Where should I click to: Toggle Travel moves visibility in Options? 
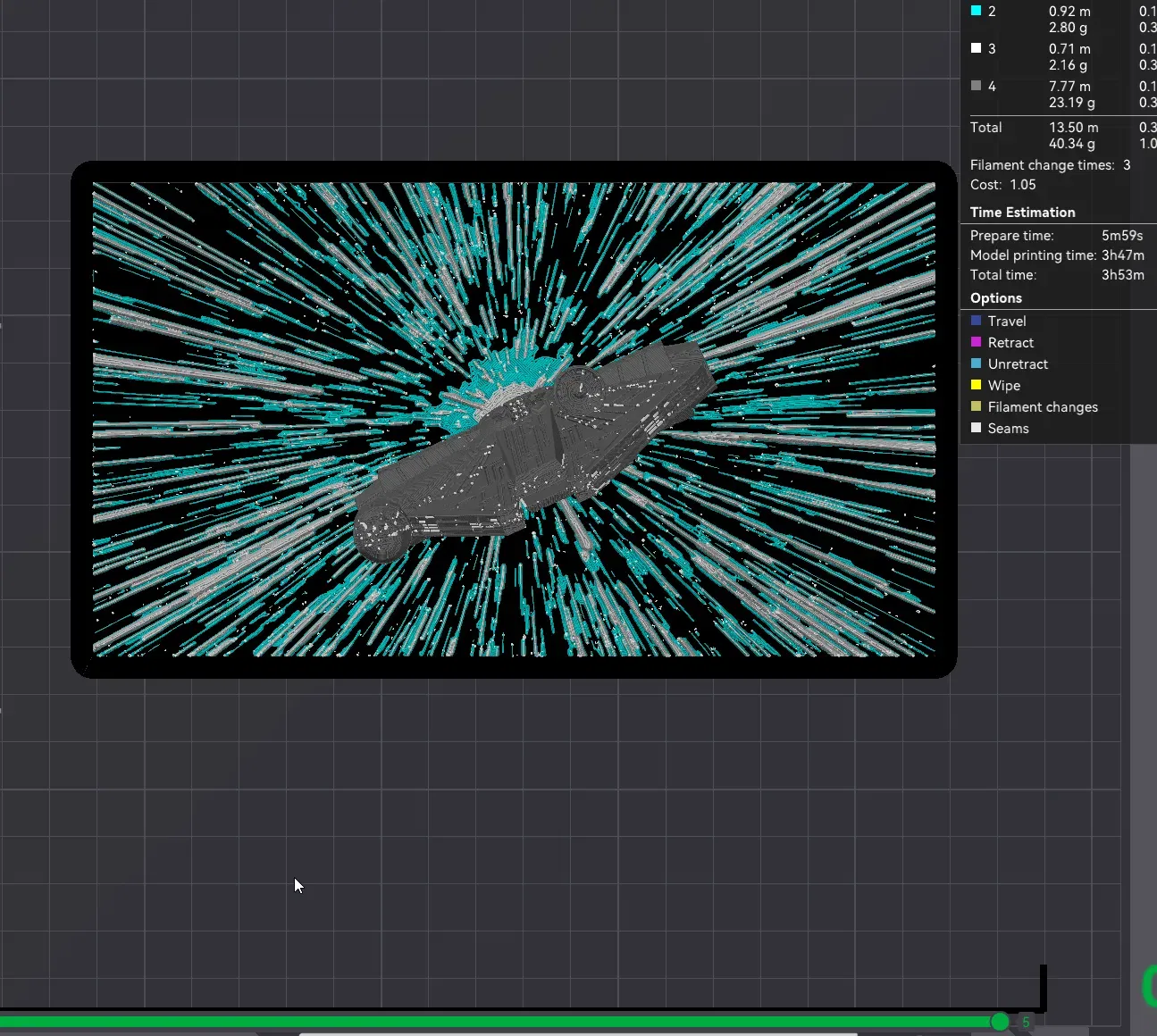[x=1006, y=322]
